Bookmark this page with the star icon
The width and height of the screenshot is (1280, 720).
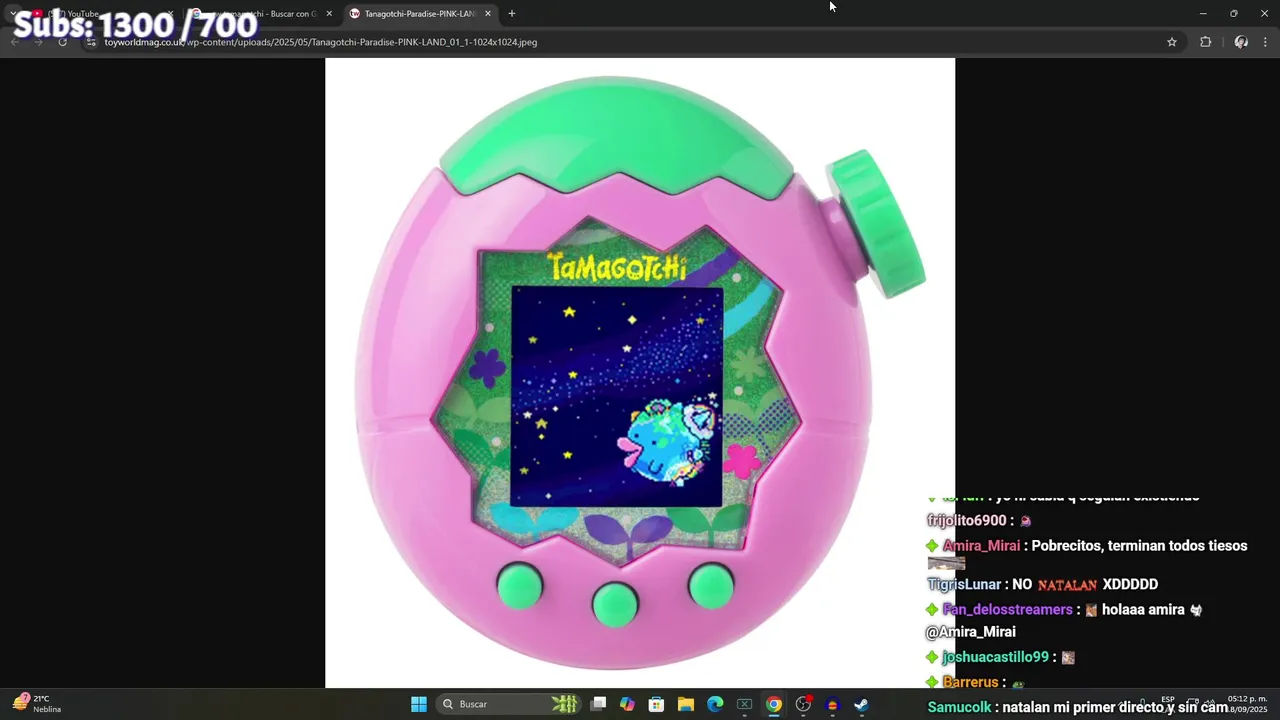coord(1172,42)
